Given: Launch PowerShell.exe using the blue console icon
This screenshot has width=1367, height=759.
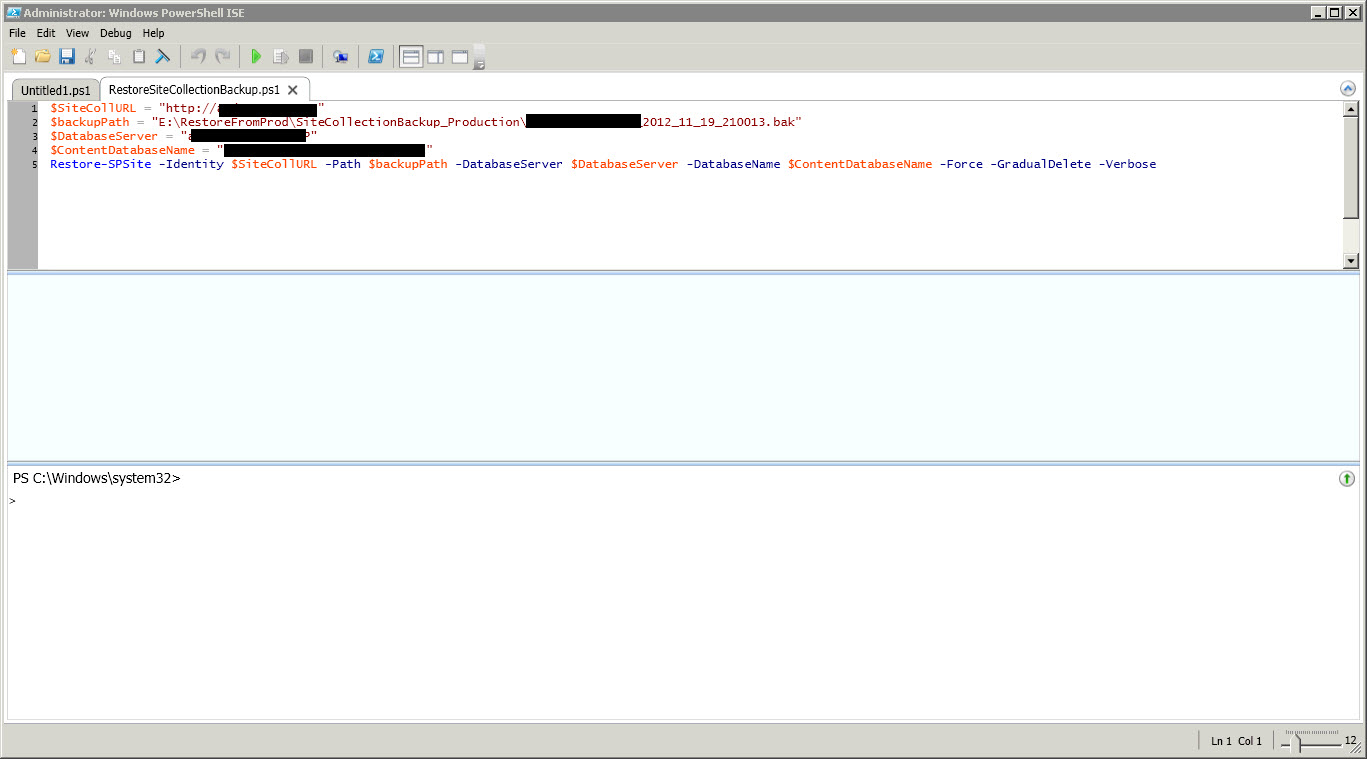Looking at the screenshot, I should [x=376, y=57].
